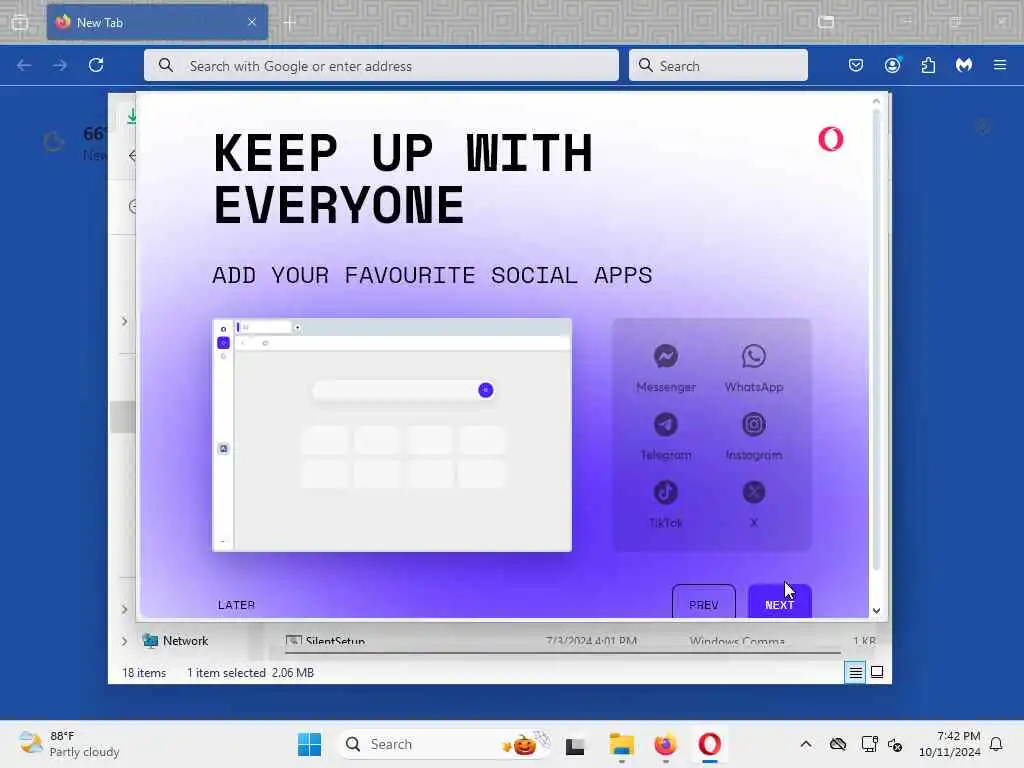Open the Firefox View icon beside the tabs
Image resolution: width=1024 pixels, height=768 pixels.
pos(20,23)
